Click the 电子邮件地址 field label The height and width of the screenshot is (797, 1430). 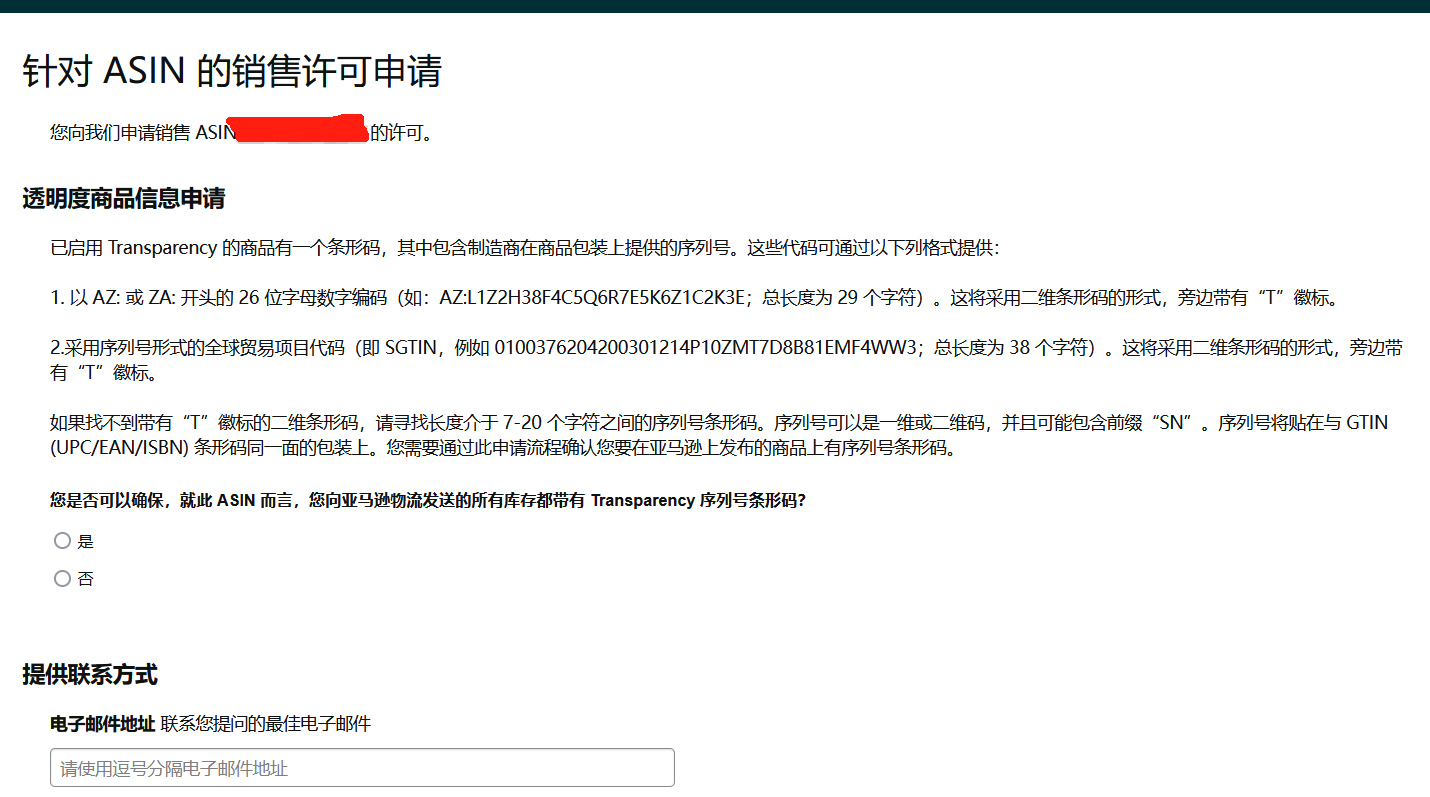102,724
